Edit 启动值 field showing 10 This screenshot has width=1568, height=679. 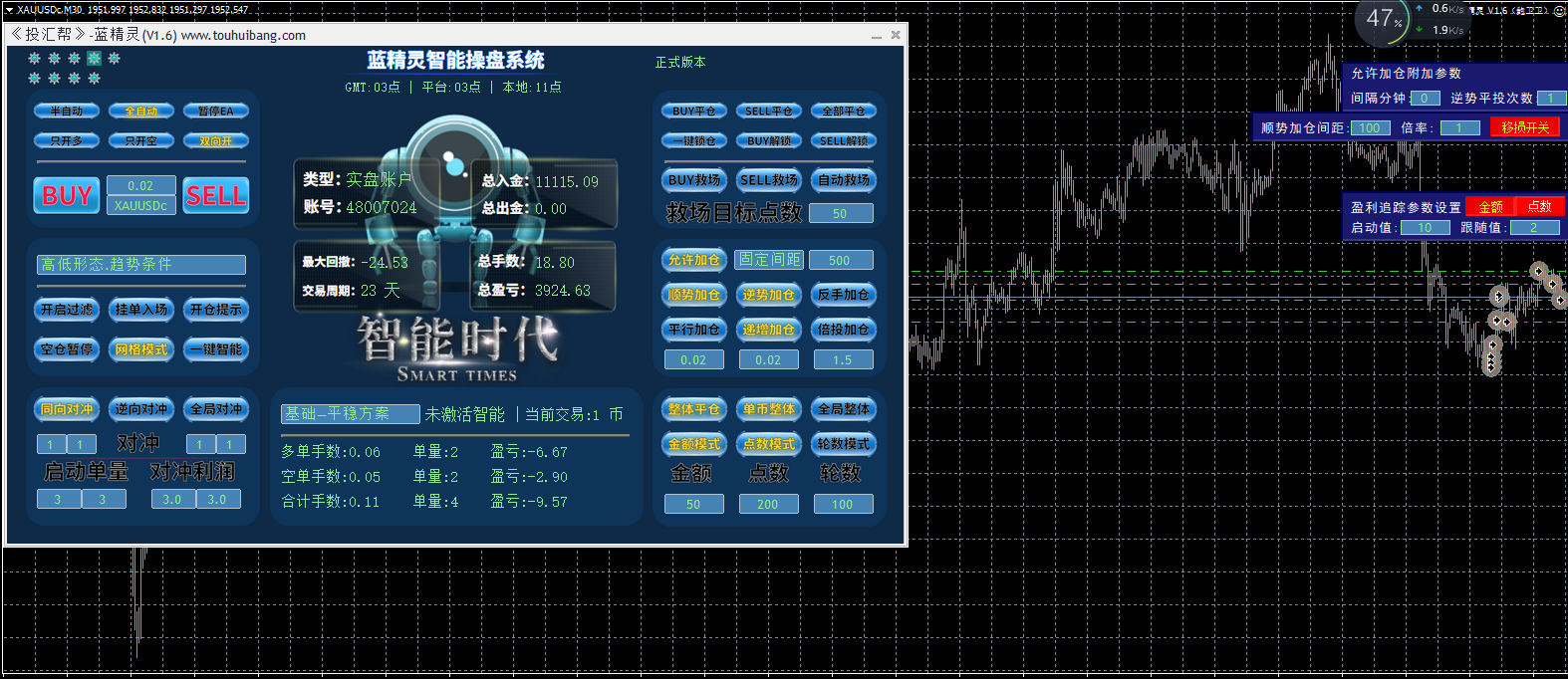tap(1426, 228)
